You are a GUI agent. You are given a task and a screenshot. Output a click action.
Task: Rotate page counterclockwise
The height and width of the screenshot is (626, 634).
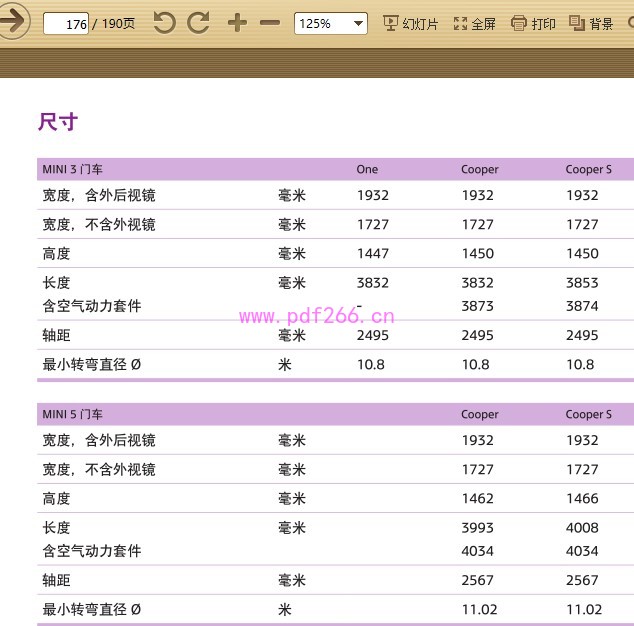click(x=165, y=23)
